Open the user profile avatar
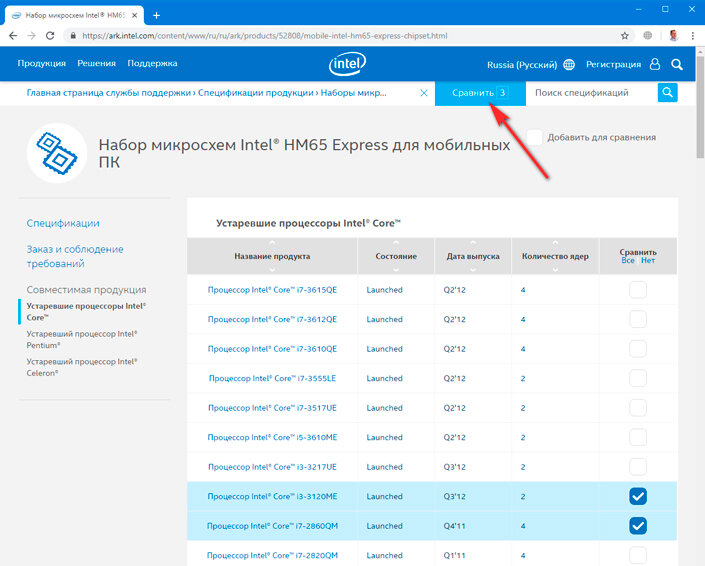The height and width of the screenshot is (566, 705). 673,36
